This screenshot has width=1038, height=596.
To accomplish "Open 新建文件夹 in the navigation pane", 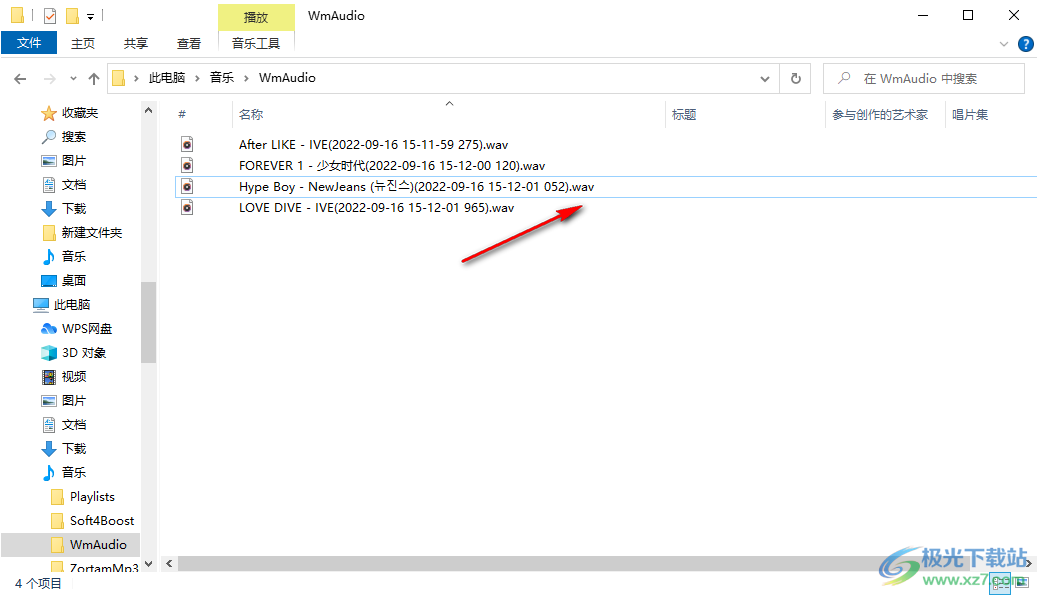I will pyautogui.click(x=91, y=233).
